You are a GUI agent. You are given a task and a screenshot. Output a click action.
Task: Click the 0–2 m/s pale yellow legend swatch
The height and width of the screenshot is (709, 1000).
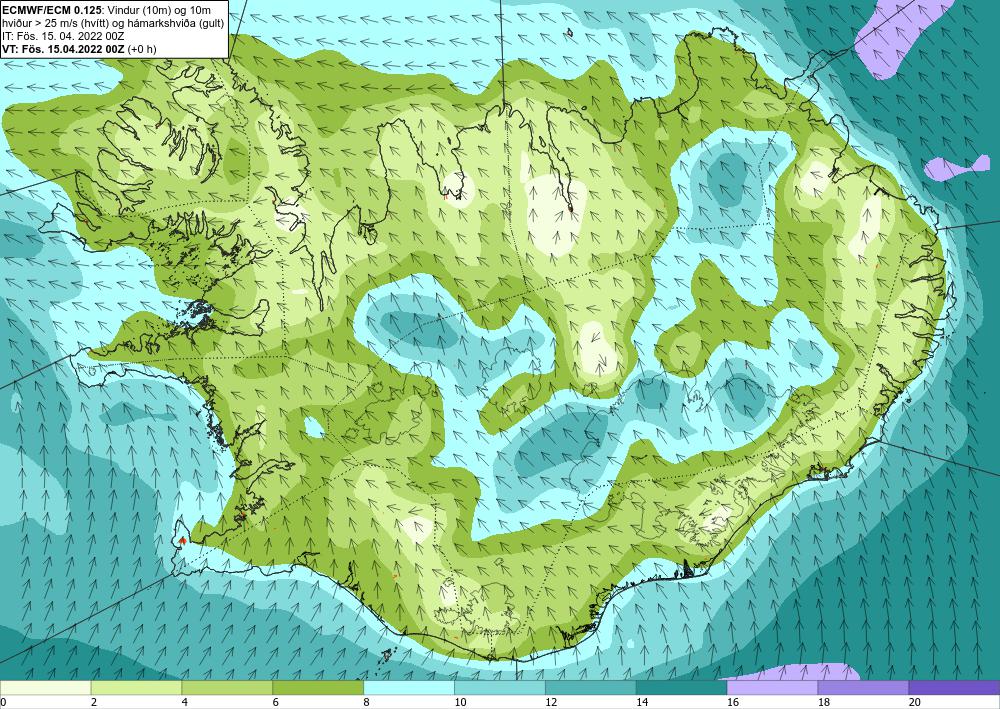pyautogui.click(x=46, y=687)
